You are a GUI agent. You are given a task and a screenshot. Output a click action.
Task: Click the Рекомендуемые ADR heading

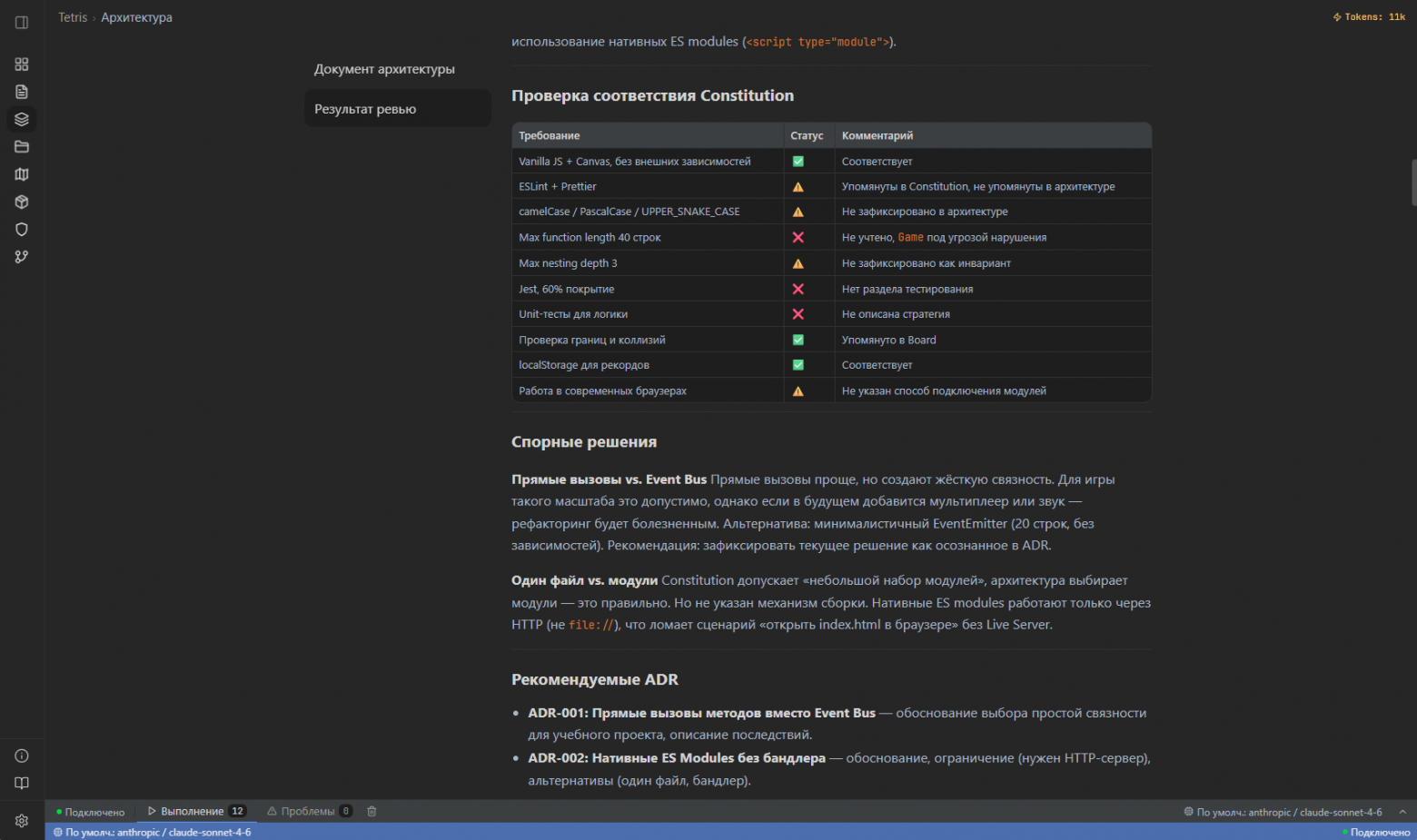595,679
